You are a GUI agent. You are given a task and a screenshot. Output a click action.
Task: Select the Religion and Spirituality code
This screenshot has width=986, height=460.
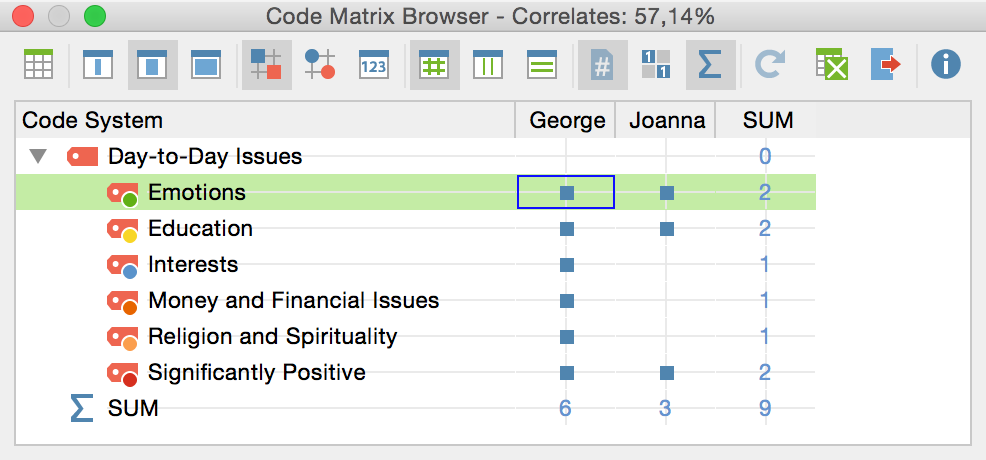[272, 337]
